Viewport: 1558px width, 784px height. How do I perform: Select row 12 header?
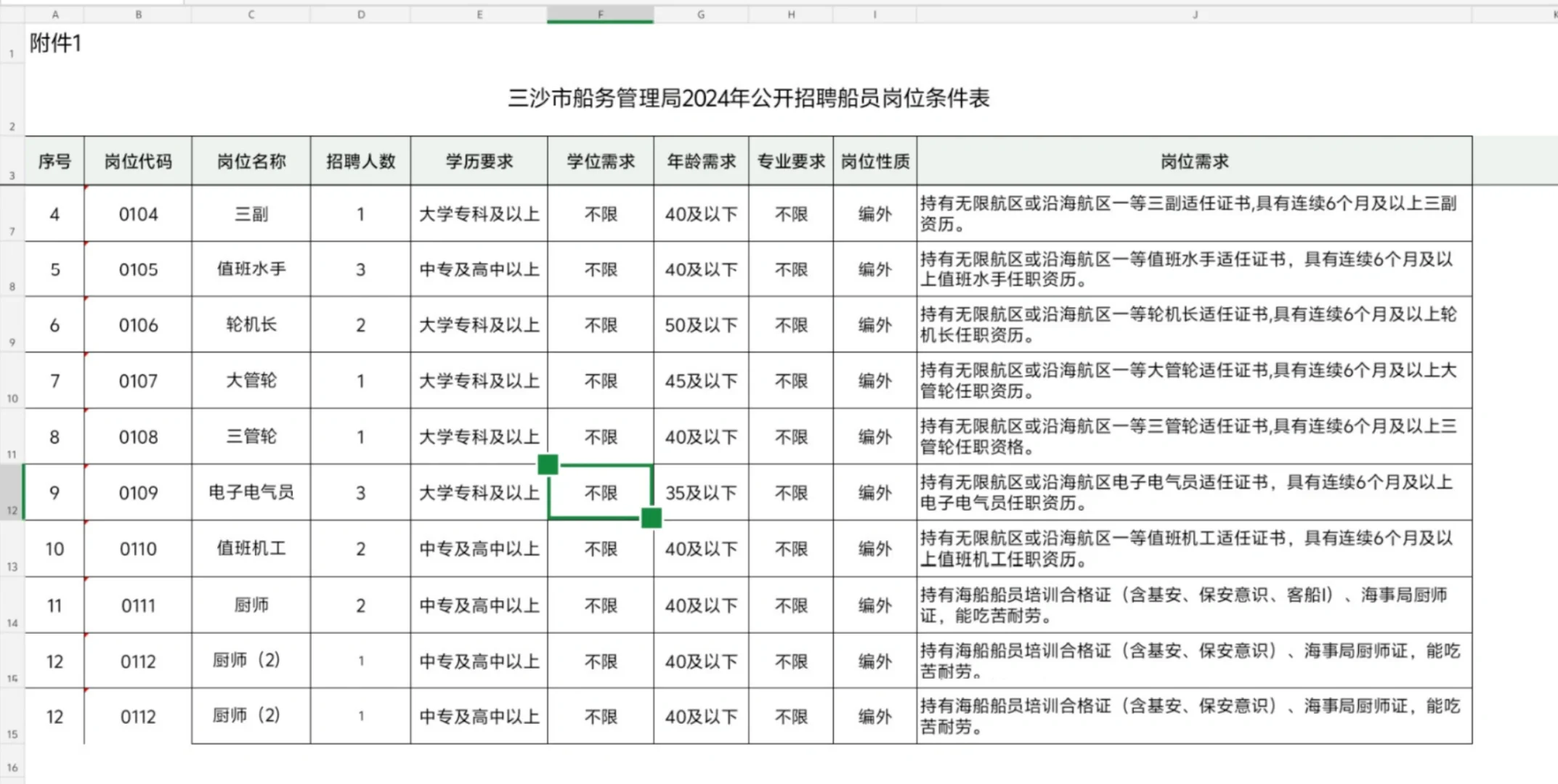[x=12, y=493]
